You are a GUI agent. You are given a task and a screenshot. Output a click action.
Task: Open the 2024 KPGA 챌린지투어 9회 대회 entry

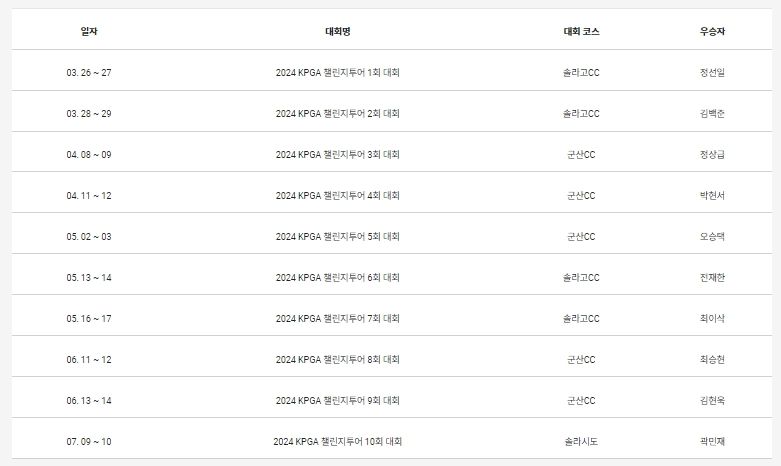click(x=337, y=400)
